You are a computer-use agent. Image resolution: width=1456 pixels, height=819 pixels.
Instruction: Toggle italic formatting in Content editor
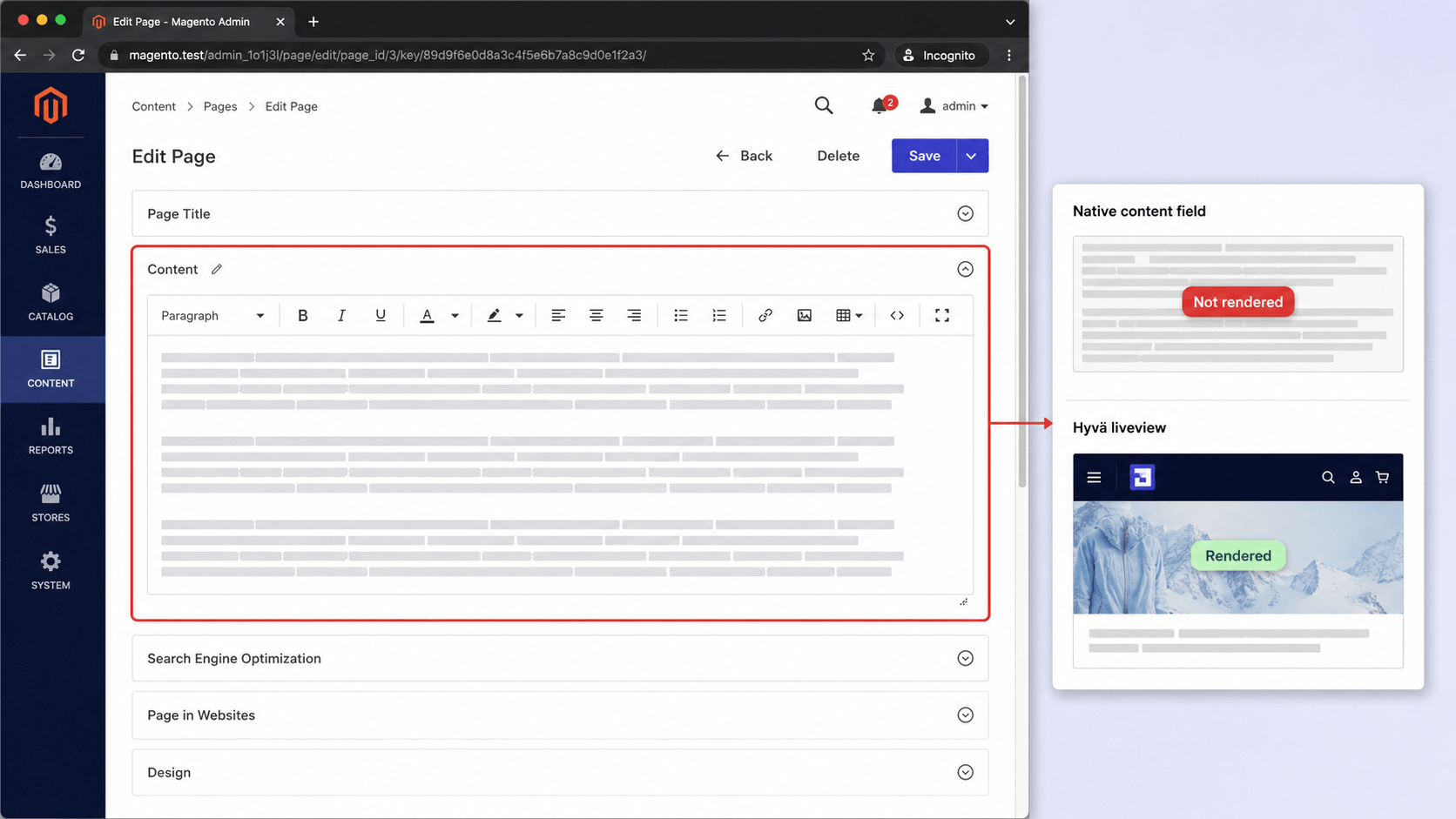(341, 315)
